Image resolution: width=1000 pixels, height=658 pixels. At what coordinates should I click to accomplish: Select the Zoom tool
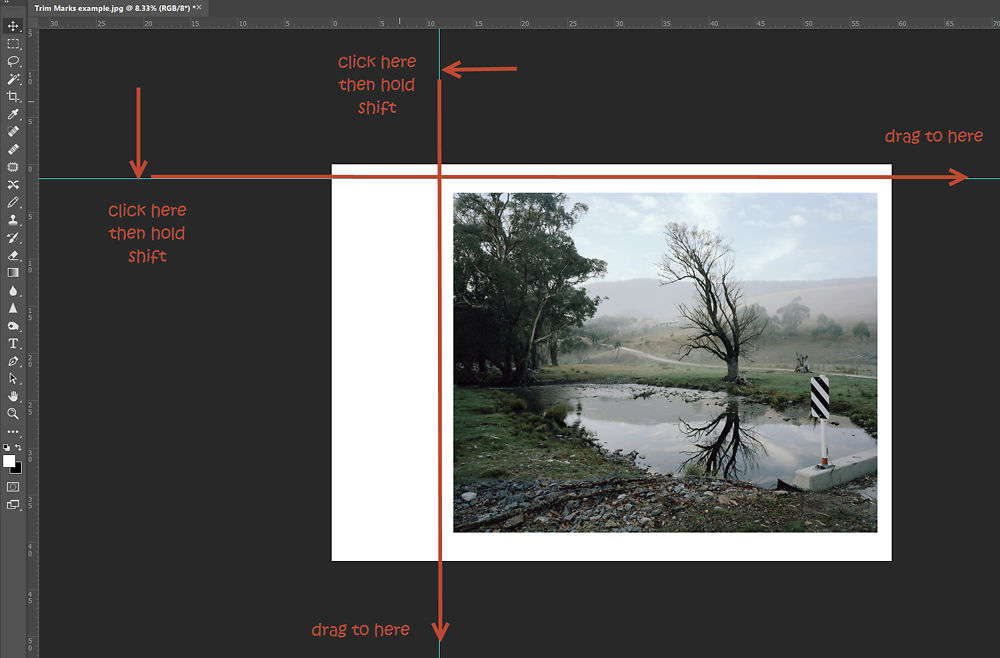[13, 413]
